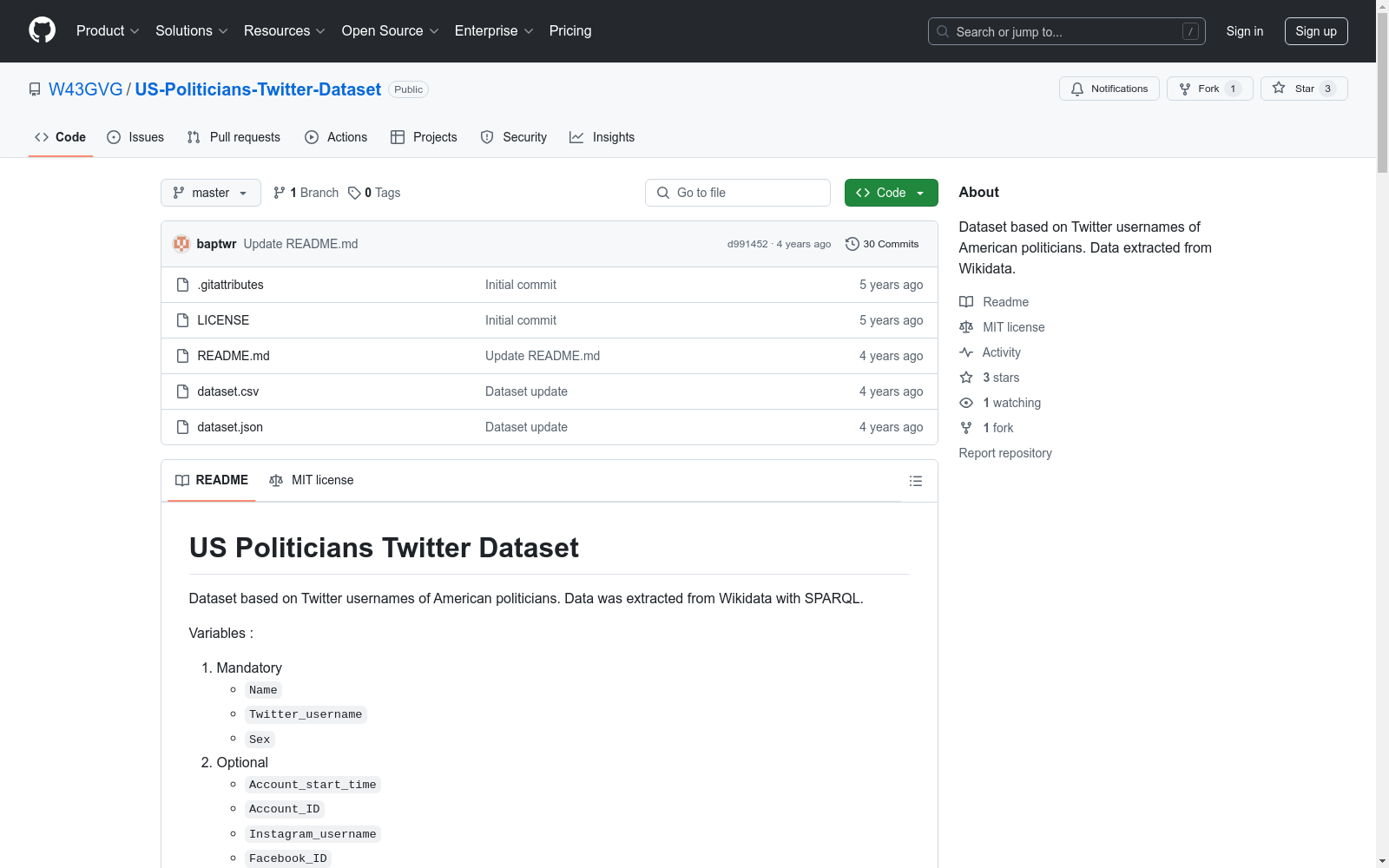Expand the Enterprise menu
The width and height of the screenshot is (1389, 868).
click(x=494, y=31)
